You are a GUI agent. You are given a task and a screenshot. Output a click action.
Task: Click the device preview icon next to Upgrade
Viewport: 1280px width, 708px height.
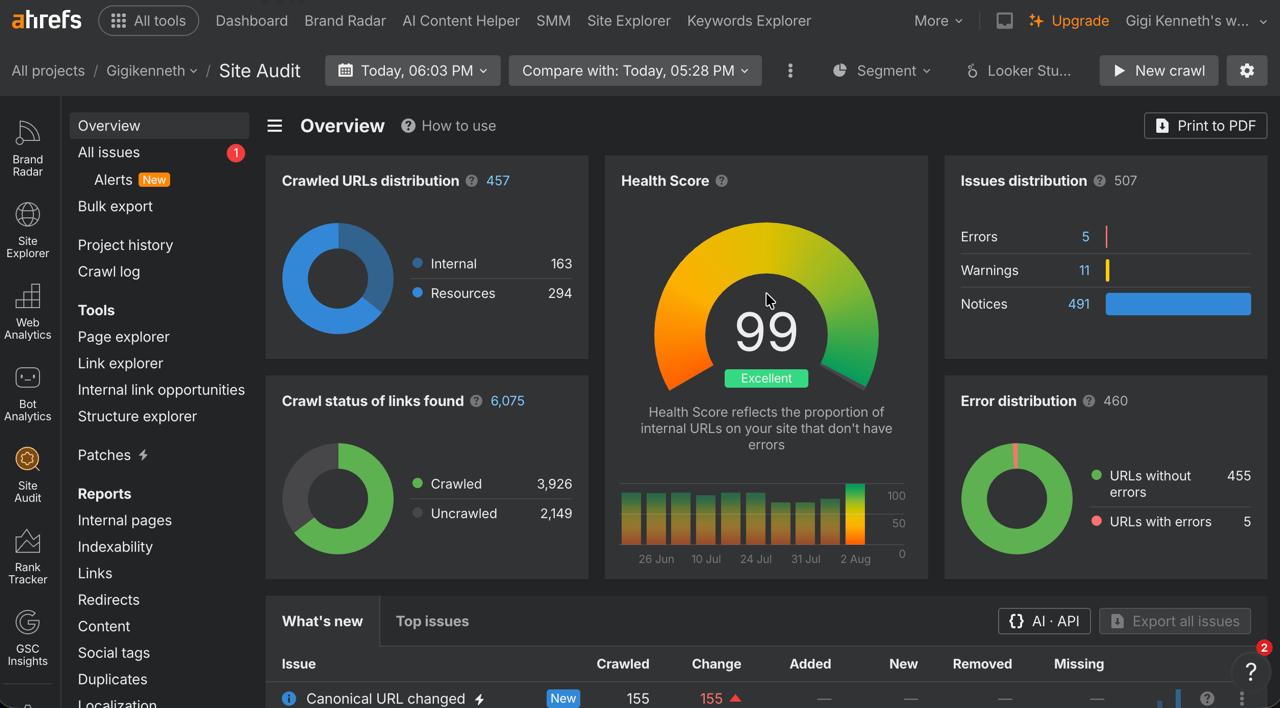tap(1004, 21)
